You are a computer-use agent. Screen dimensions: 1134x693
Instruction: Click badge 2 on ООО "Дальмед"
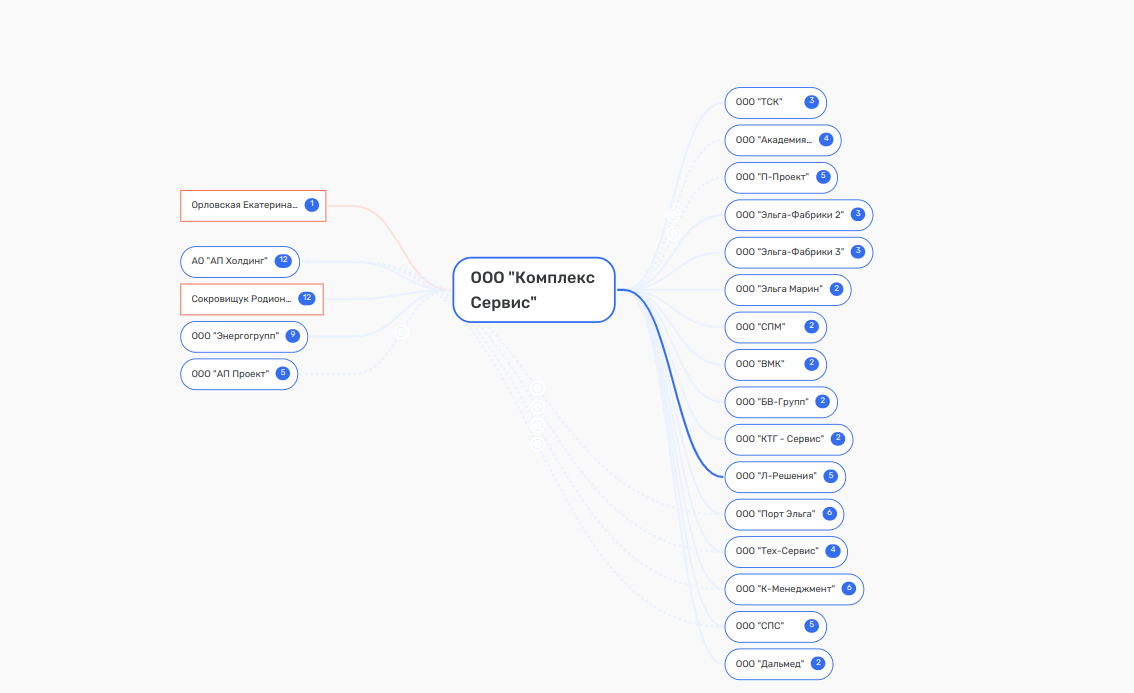coord(818,664)
